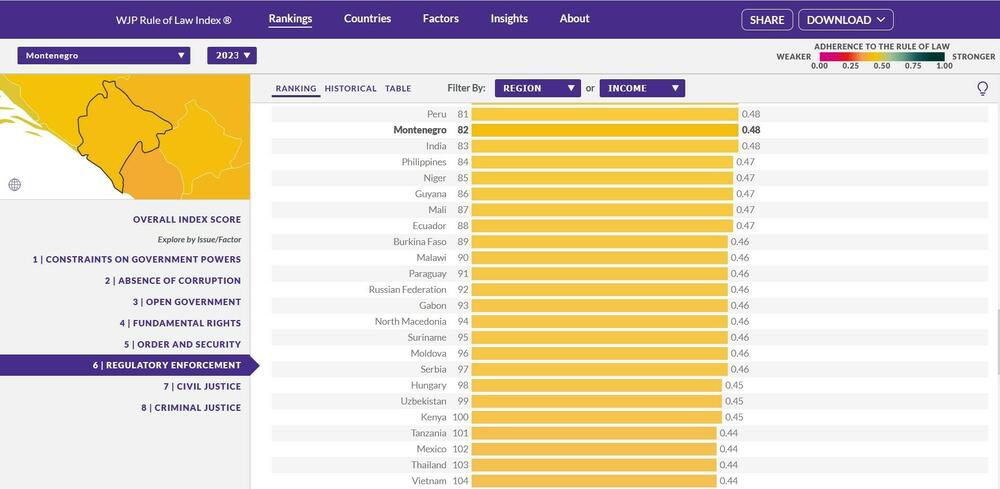Open the Factors menu item
1000x489 pixels.
tap(440, 19)
